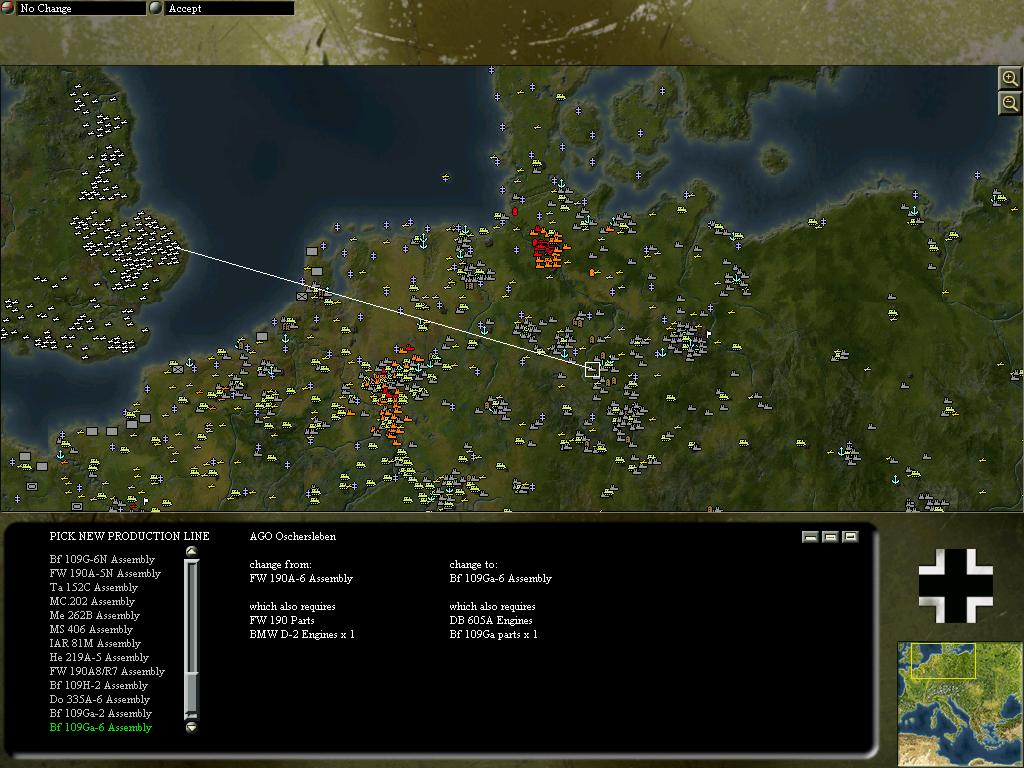1024x768 pixels.
Task: Select Me 262B Assembly option
Action: [x=95, y=615]
